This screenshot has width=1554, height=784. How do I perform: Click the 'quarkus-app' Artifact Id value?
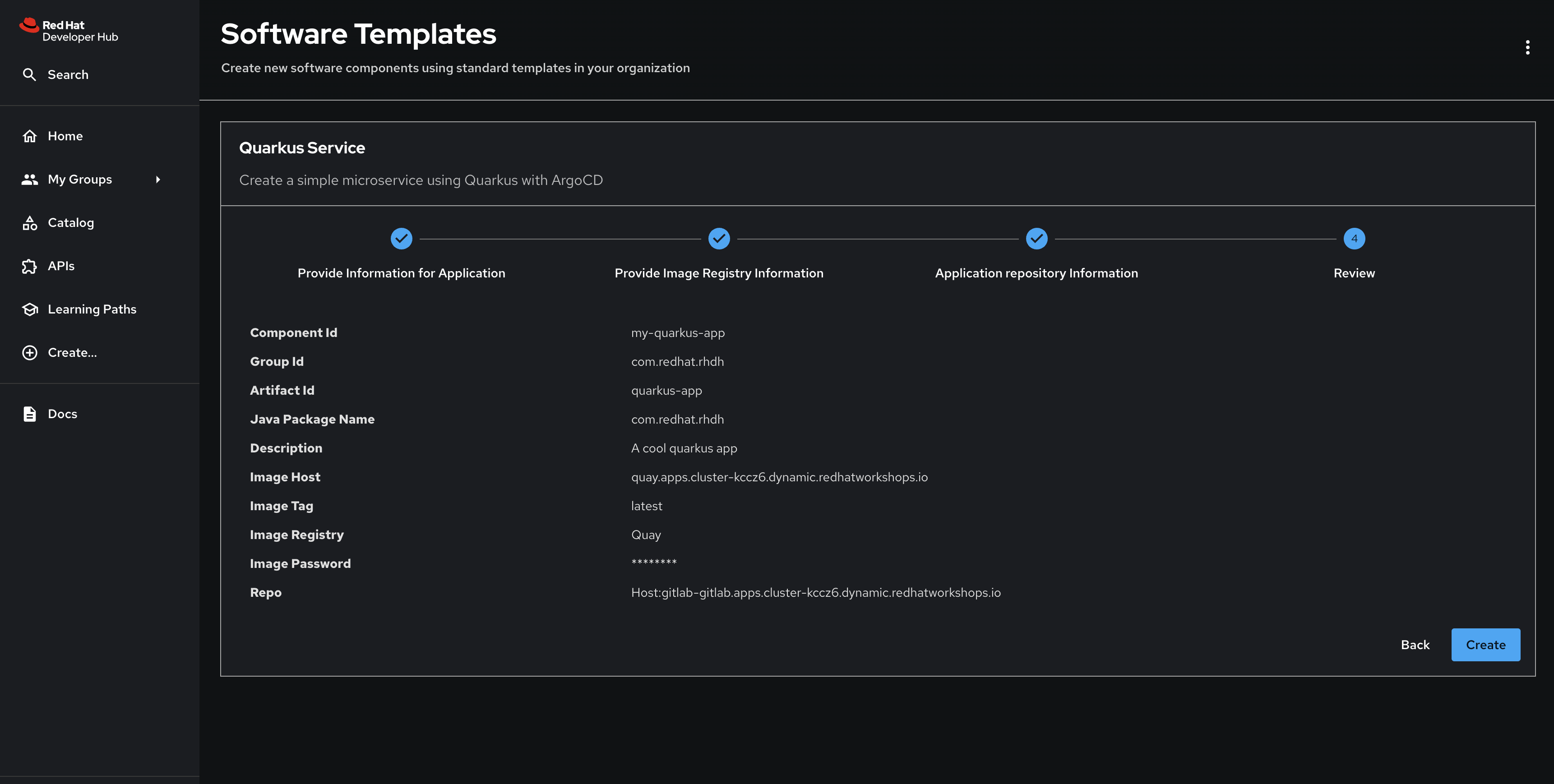point(666,391)
